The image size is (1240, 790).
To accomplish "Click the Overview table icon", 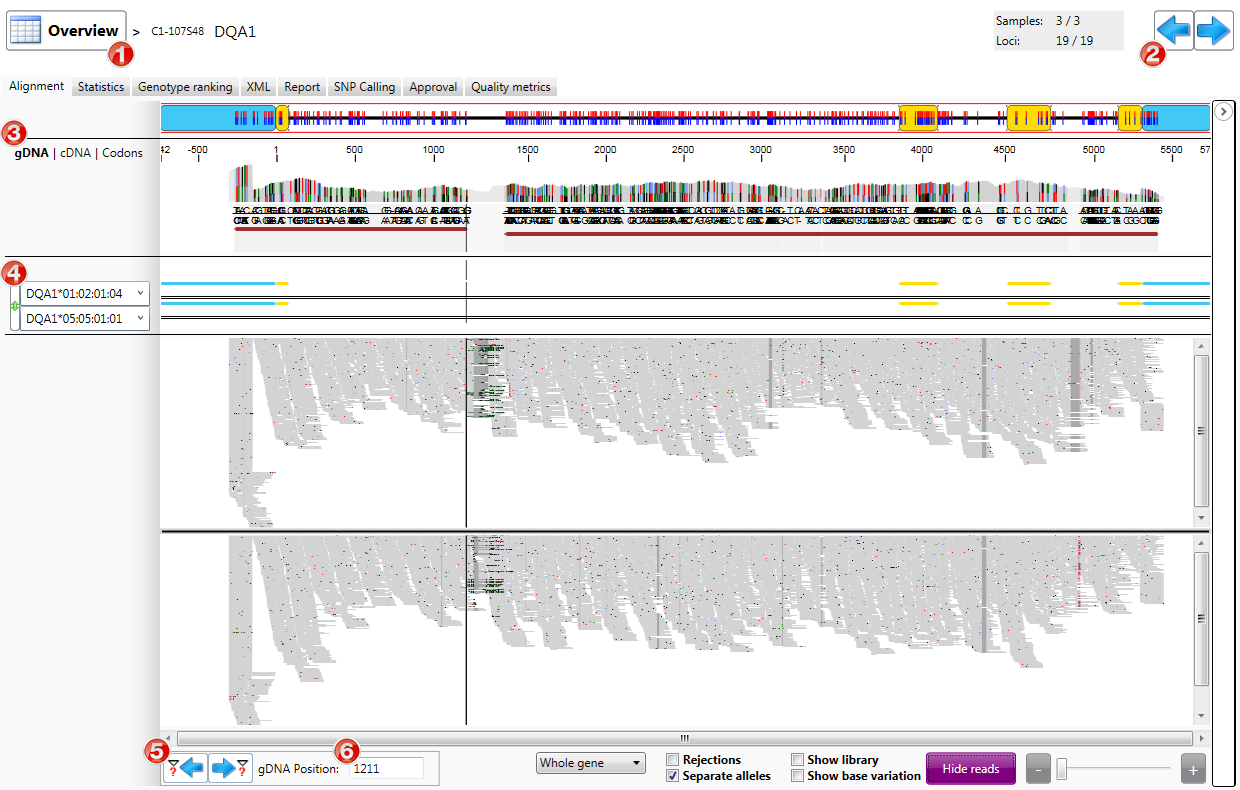I will (23, 30).
